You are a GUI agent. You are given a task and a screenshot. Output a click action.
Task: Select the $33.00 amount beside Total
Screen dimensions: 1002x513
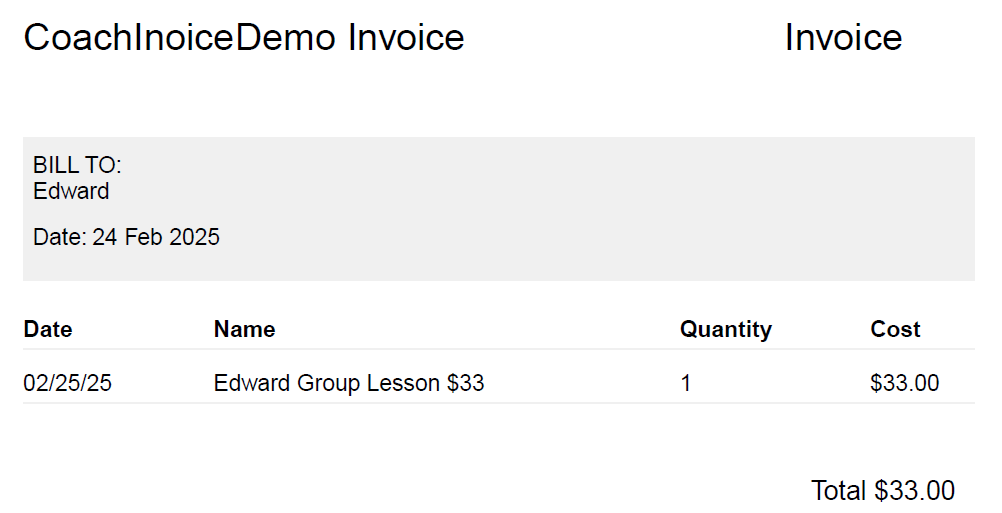coord(914,491)
